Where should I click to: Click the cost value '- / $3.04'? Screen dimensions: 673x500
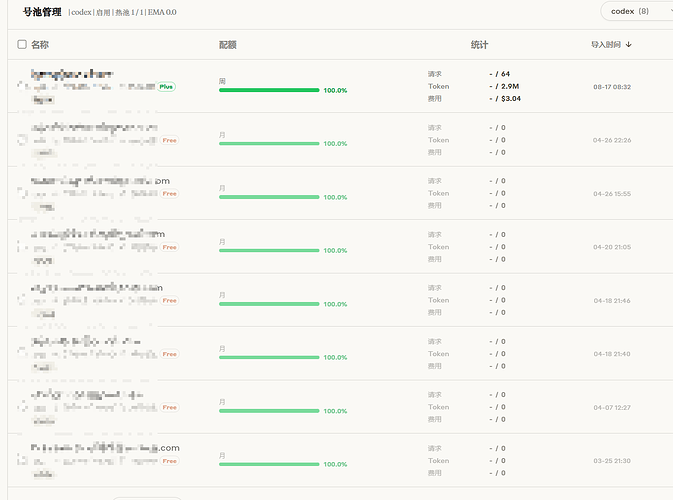pos(505,99)
